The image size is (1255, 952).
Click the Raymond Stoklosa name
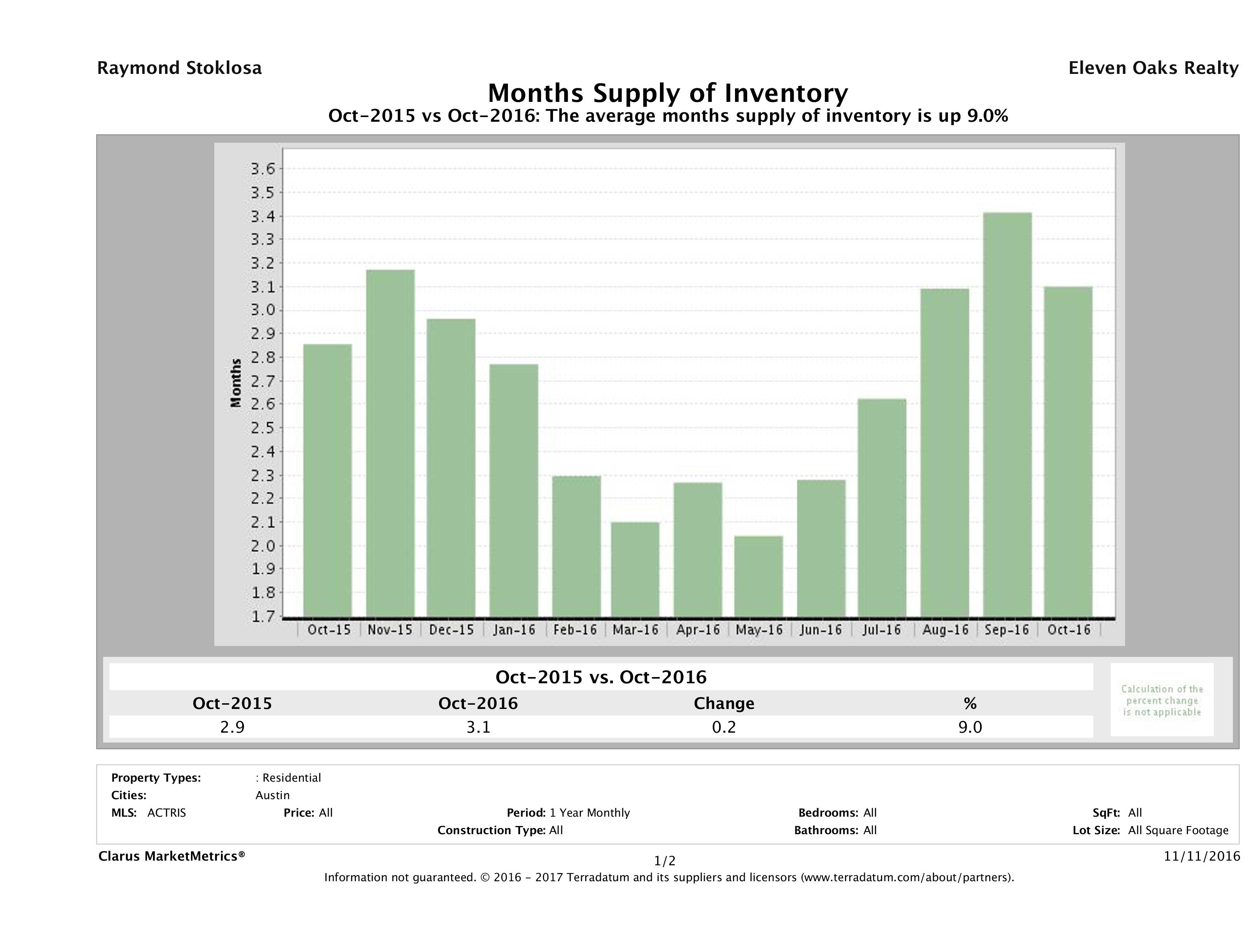coord(179,68)
